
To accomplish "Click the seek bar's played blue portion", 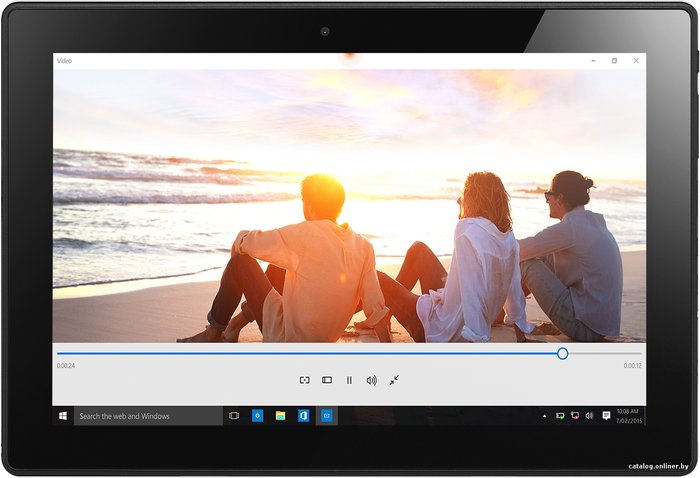I will [x=307, y=353].
